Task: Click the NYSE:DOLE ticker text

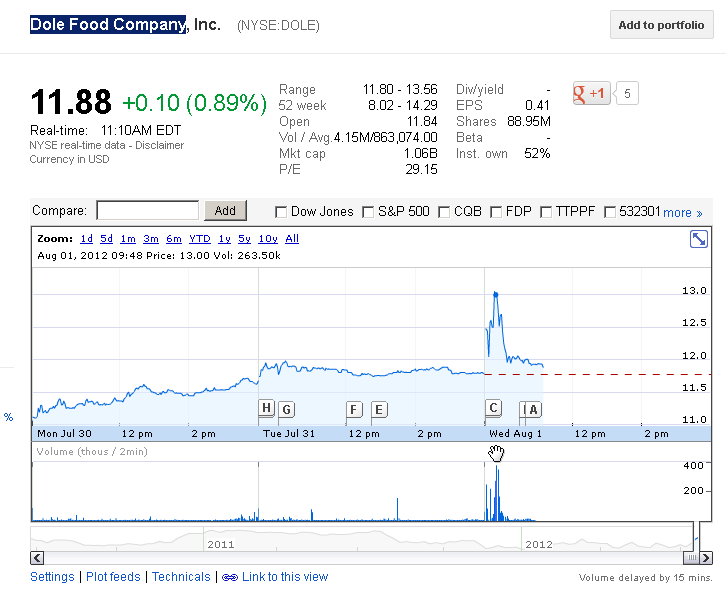Action: click(x=278, y=25)
